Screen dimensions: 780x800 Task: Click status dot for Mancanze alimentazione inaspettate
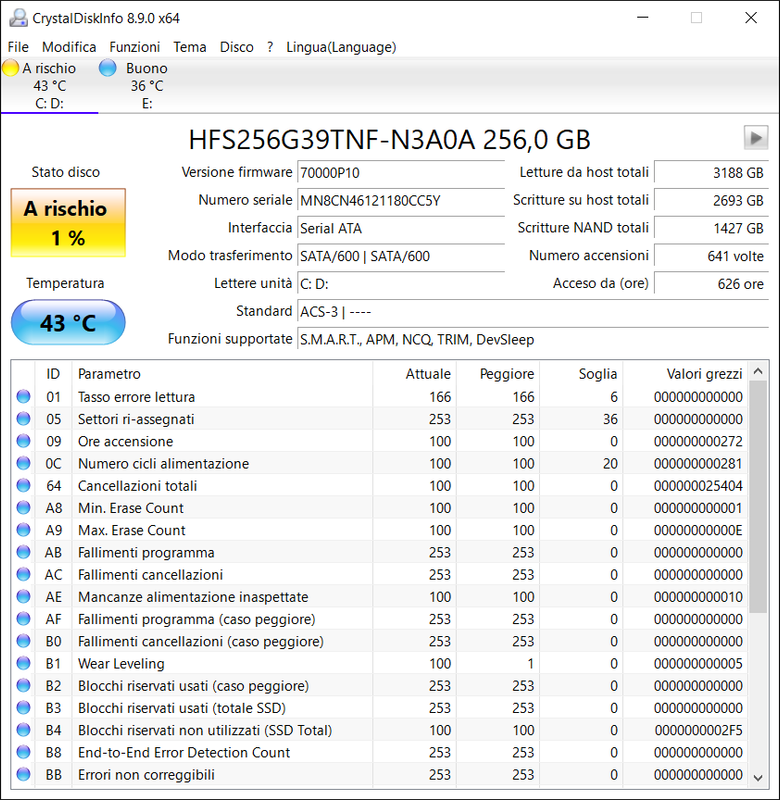[23, 596]
